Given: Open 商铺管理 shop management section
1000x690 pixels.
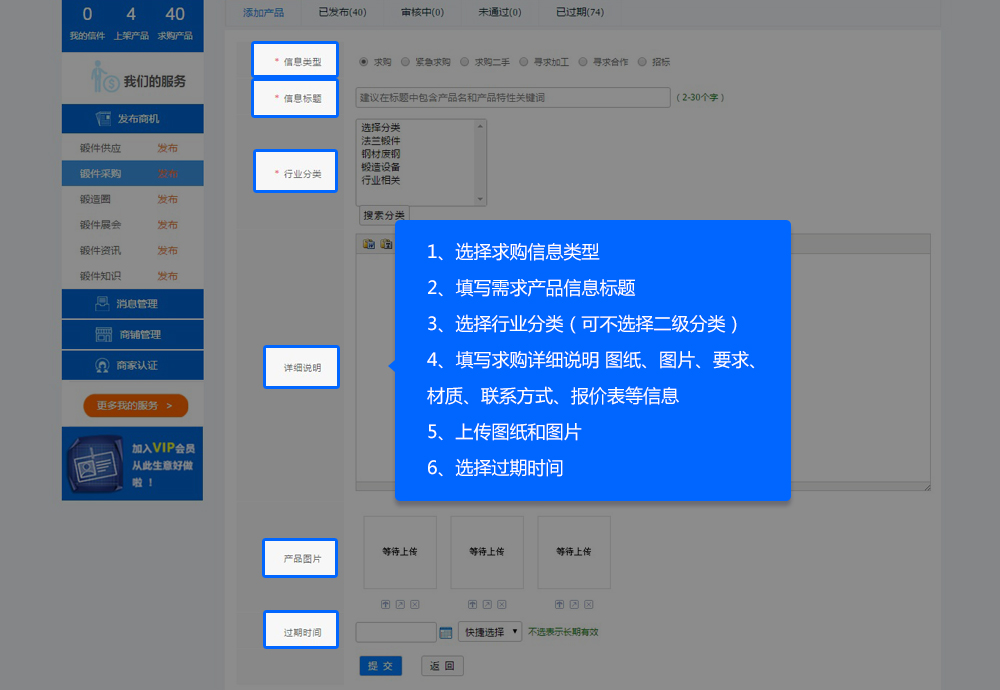Looking at the screenshot, I should [132, 335].
